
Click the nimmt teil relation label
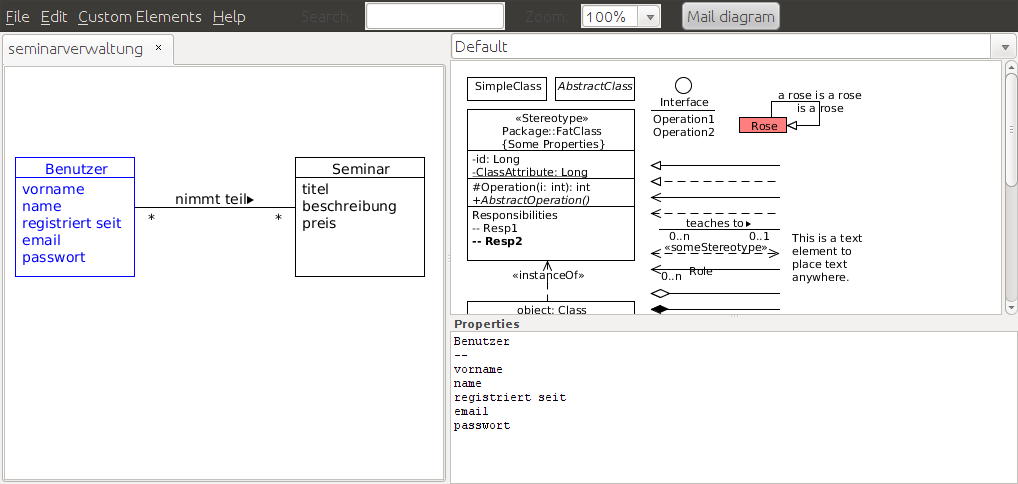pyautogui.click(x=214, y=199)
